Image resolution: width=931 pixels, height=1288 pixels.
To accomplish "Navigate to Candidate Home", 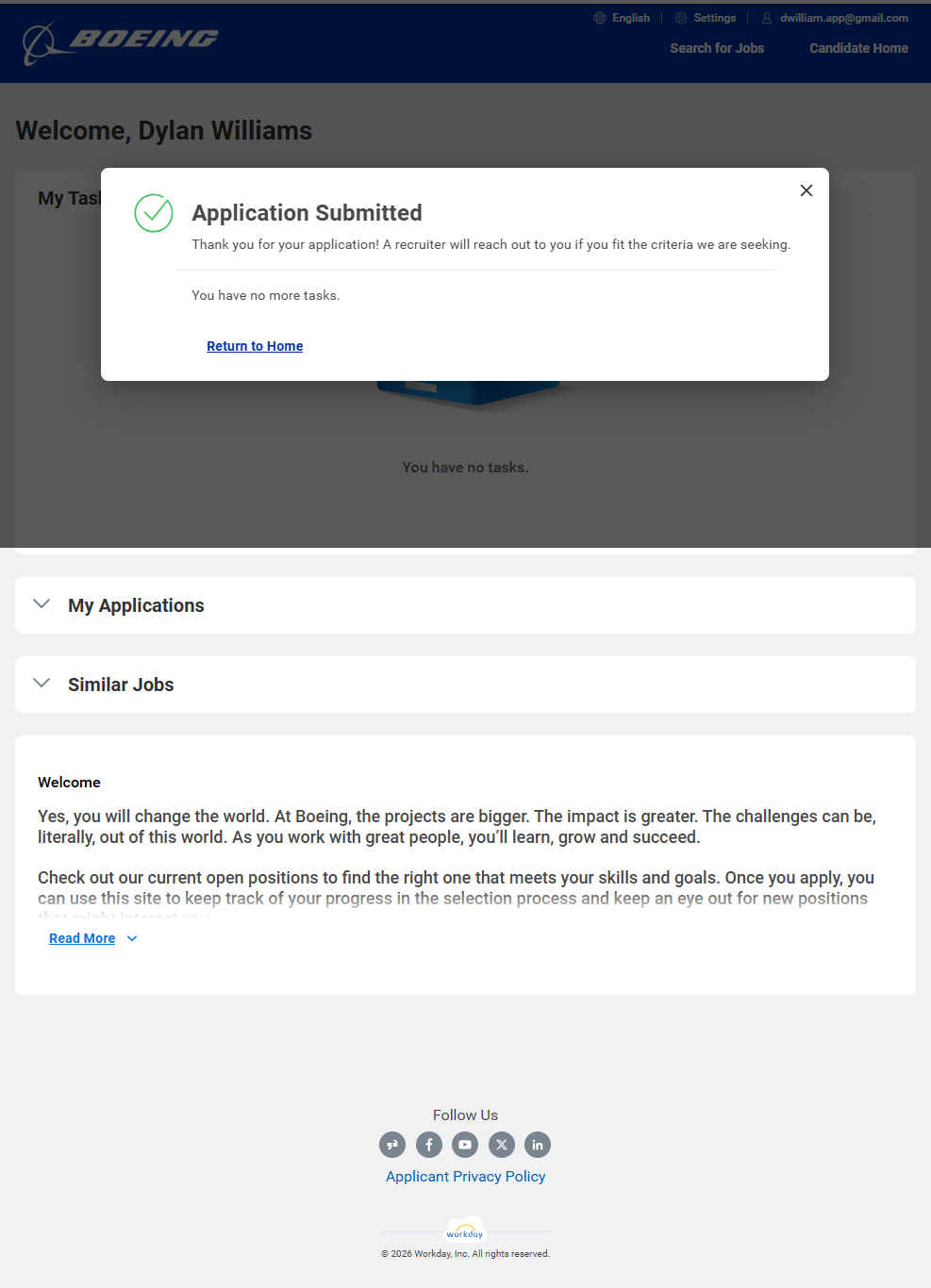I will point(858,48).
